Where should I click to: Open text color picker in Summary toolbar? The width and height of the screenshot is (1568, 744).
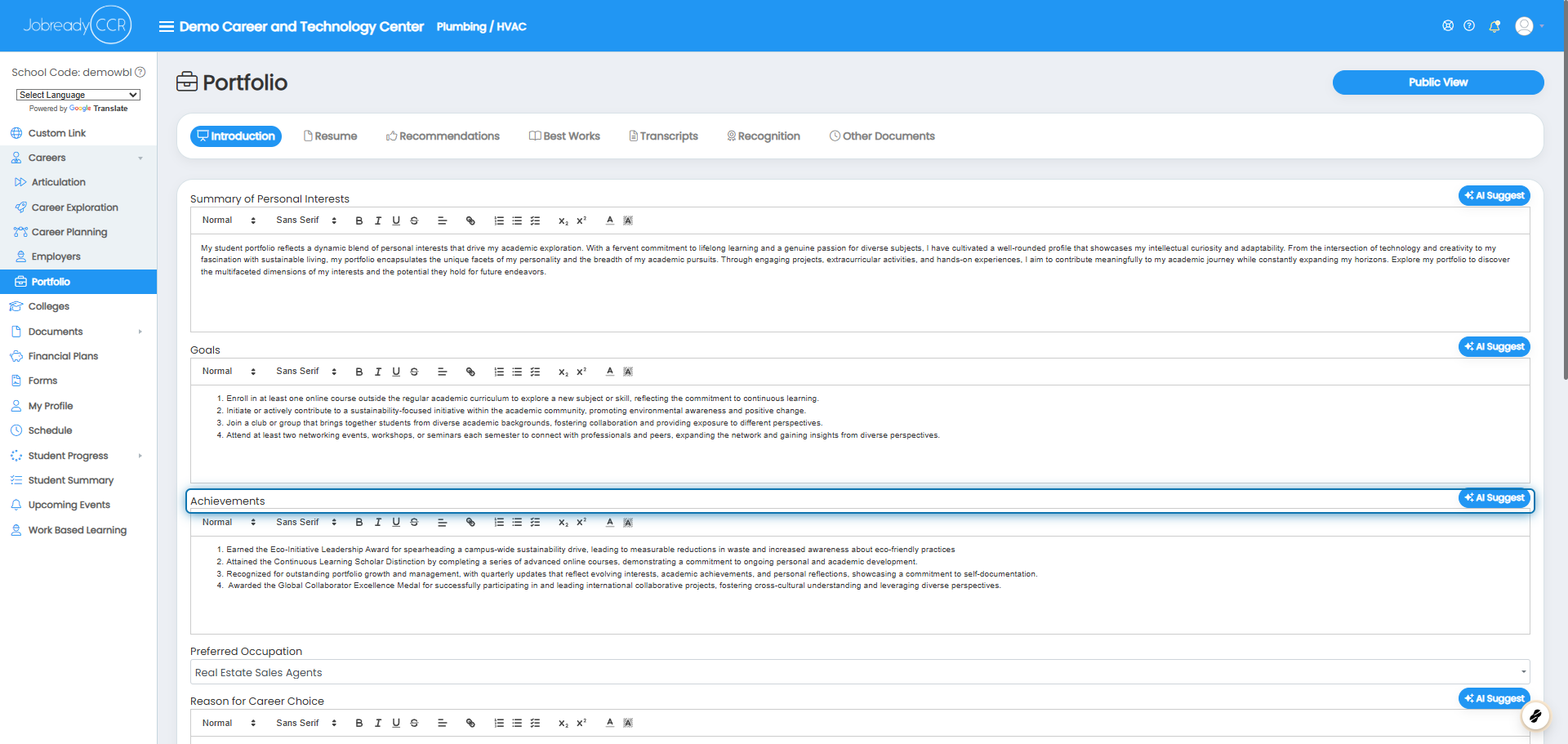pos(610,221)
